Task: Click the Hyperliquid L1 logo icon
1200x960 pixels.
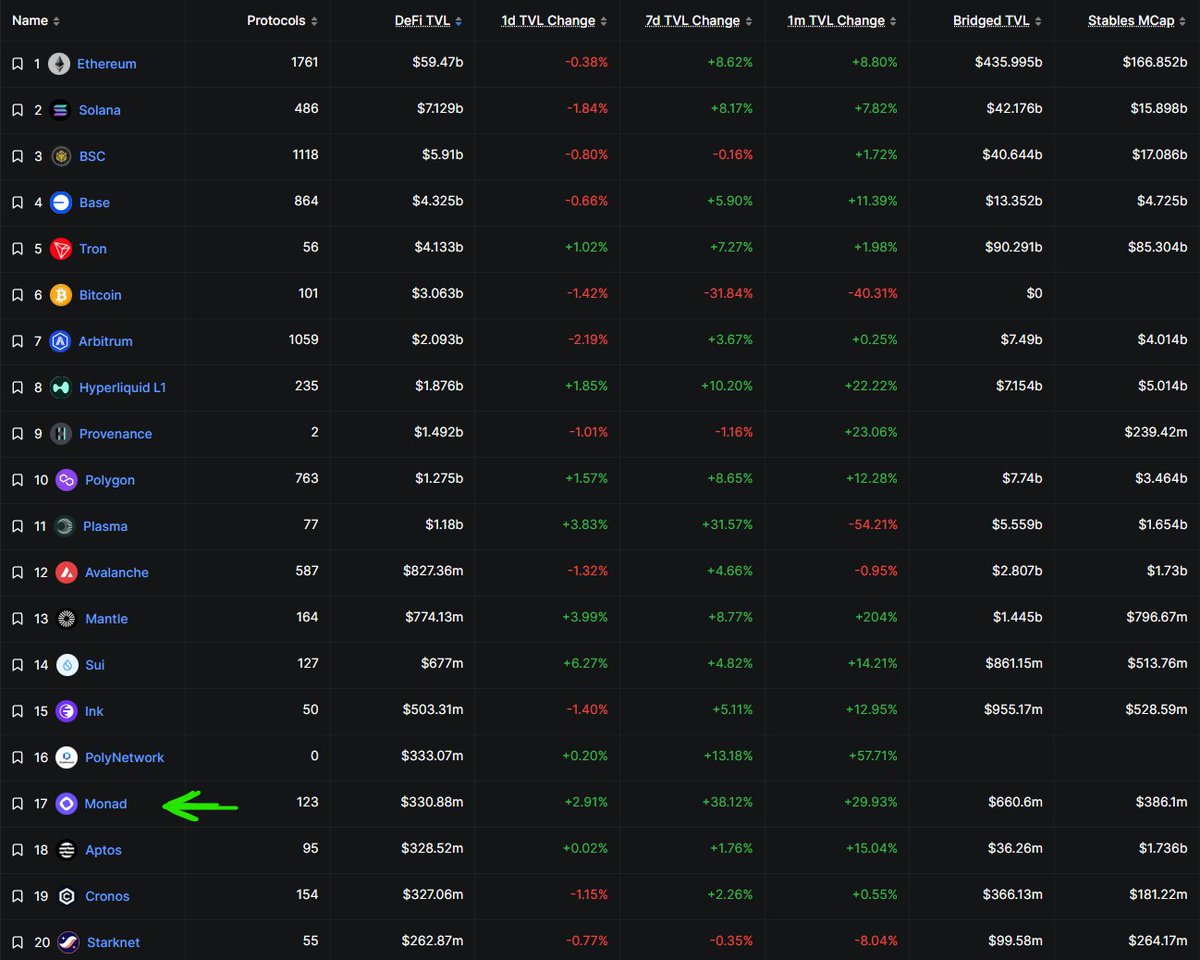Action: 61,387
